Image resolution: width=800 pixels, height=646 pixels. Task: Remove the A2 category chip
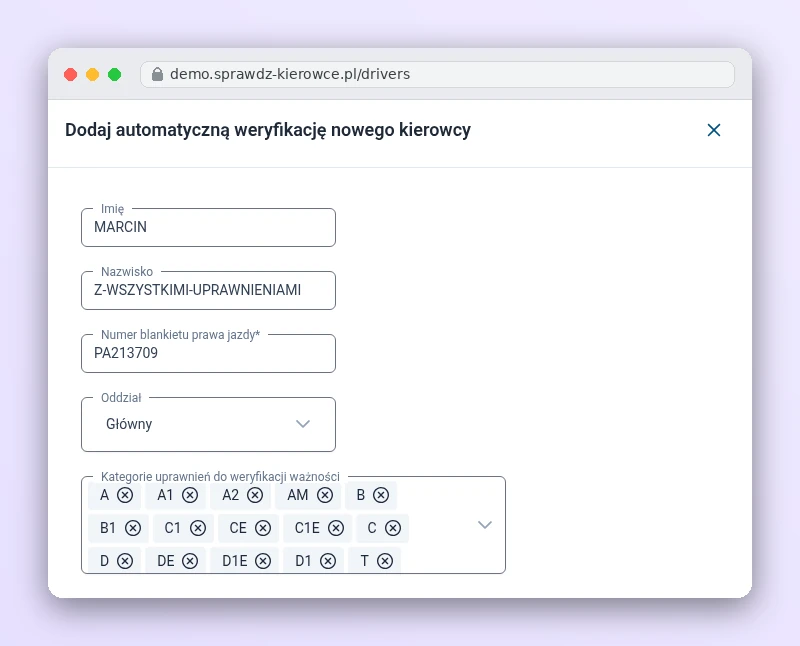point(255,495)
